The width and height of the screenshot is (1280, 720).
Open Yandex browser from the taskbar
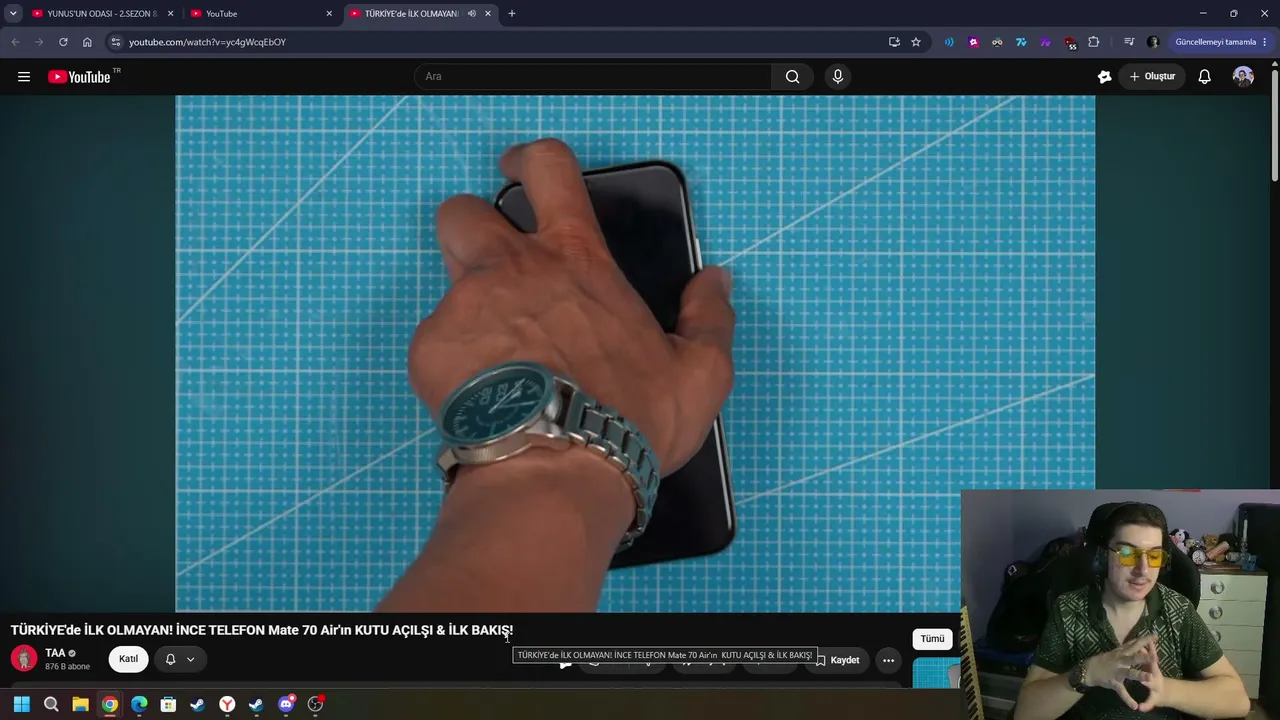pos(227,704)
